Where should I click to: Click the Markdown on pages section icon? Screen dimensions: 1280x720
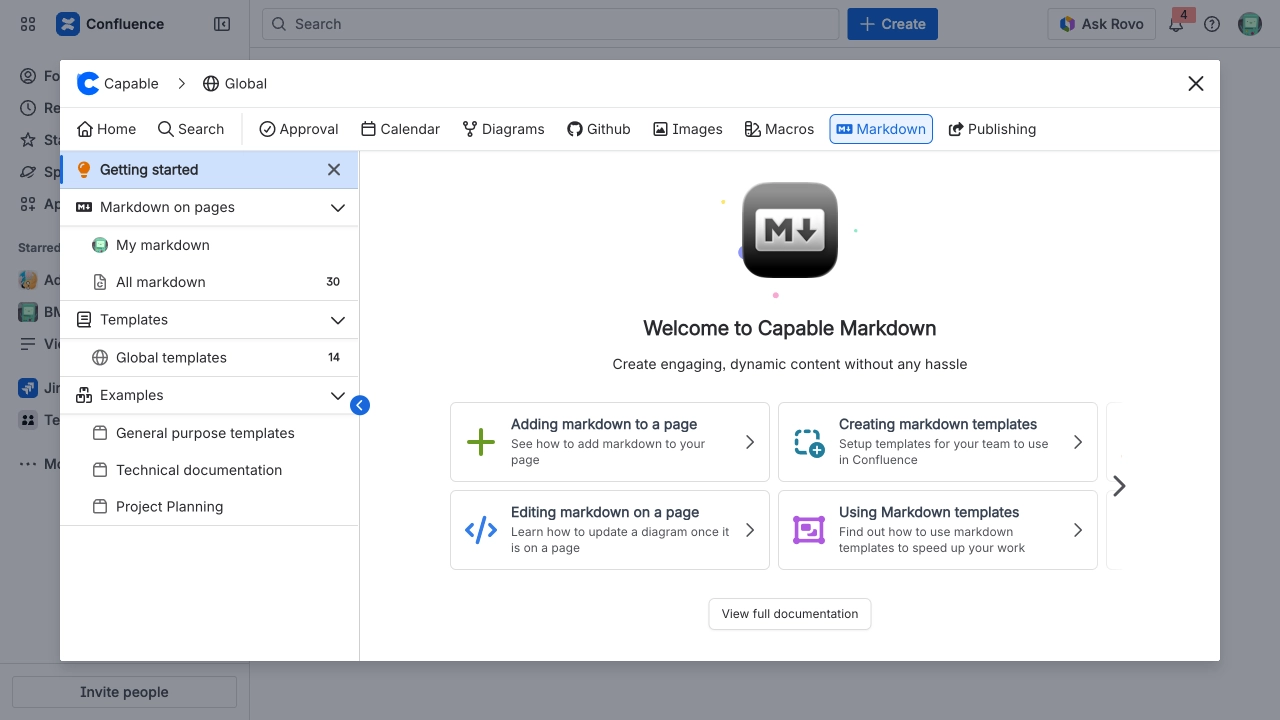pos(84,208)
